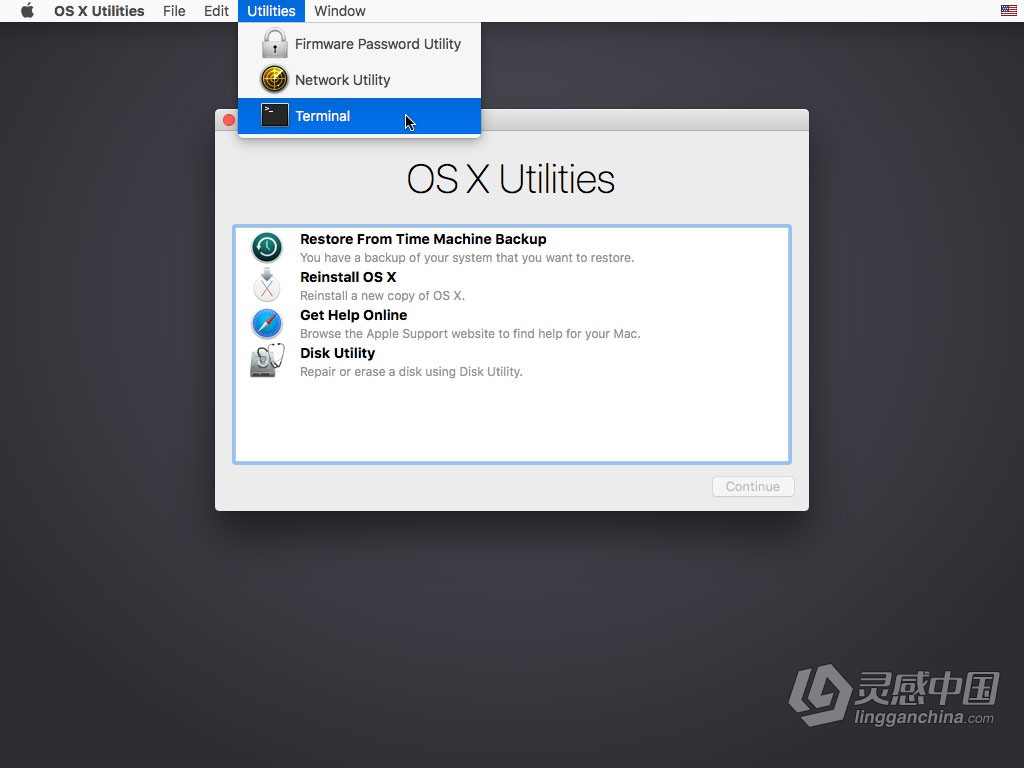The image size is (1024, 768).
Task: Open the OS X Utilities application menu
Action: [99, 11]
